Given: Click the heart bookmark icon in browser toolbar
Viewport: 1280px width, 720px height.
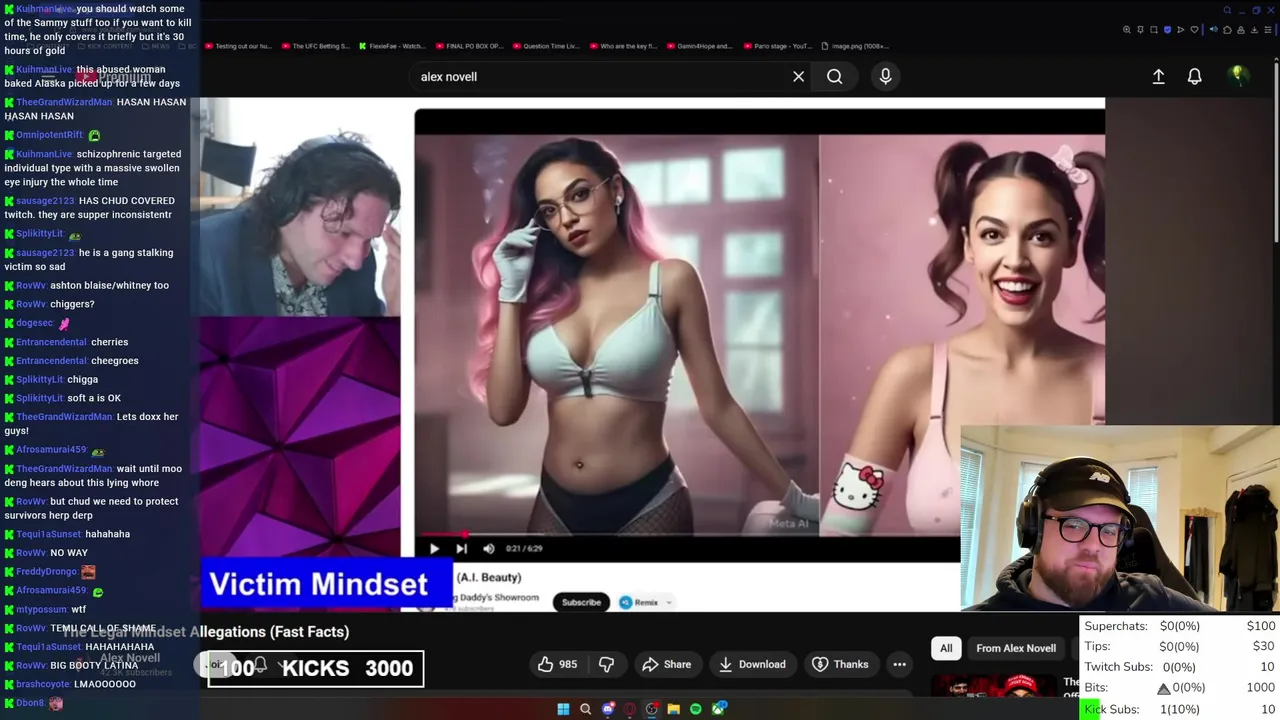Looking at the screenshot, I should click(x=1194, y=30).
